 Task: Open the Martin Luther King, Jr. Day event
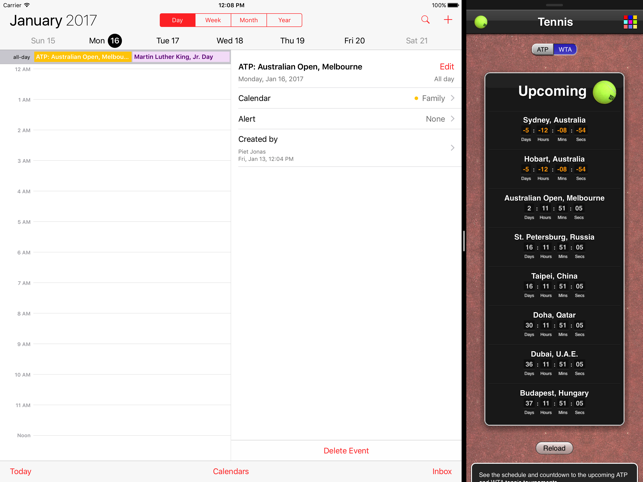tap(181, 57)
